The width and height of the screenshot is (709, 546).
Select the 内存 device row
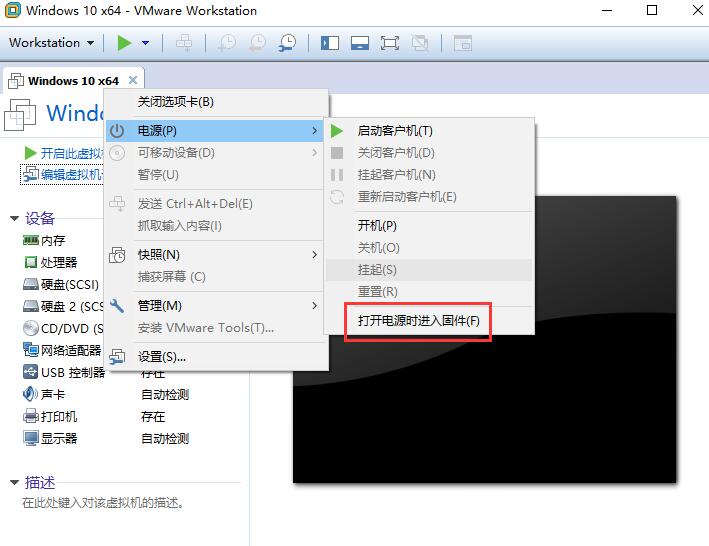coord(44,240)
